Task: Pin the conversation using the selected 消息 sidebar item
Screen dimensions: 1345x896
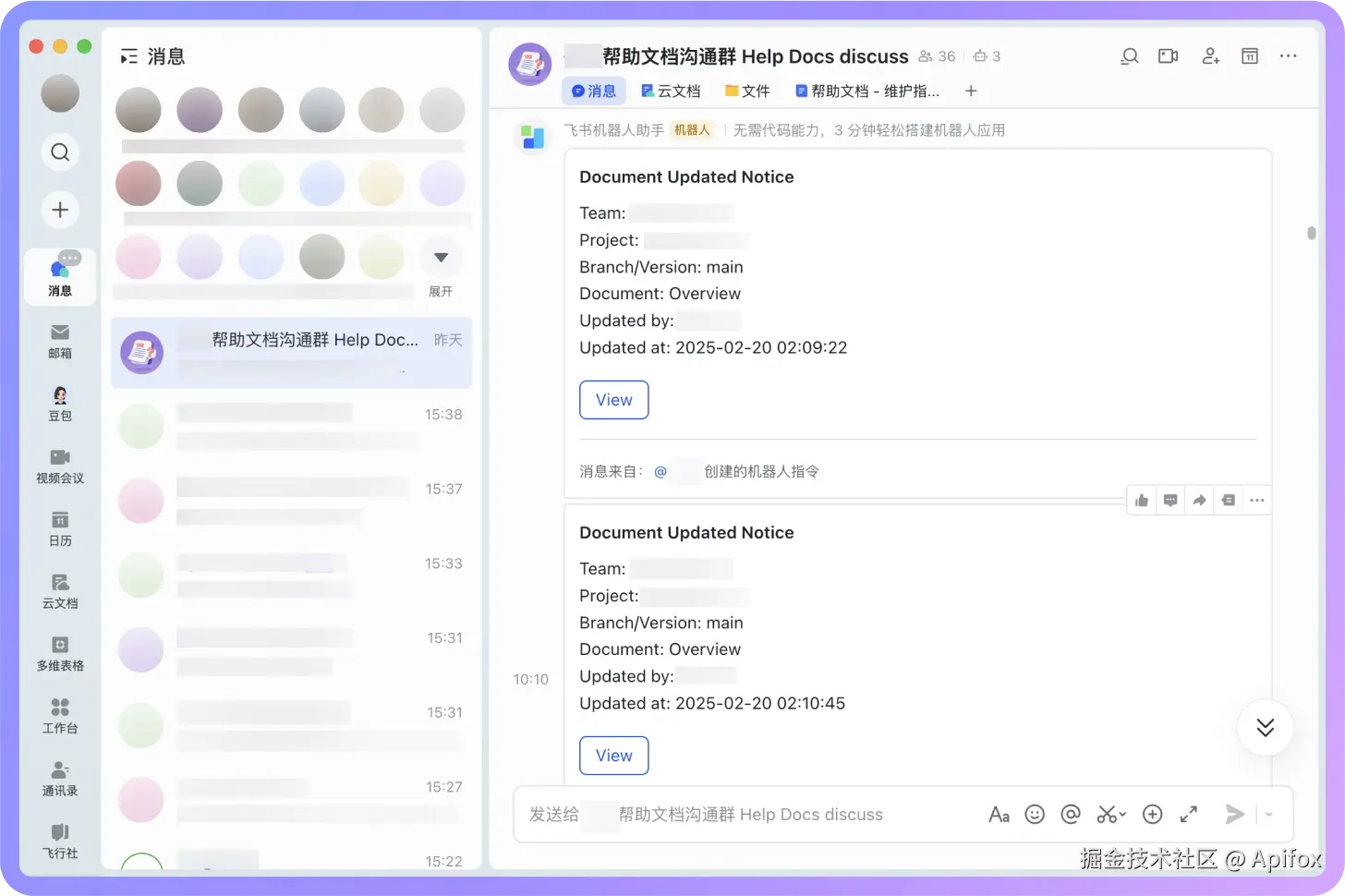Action: 59,276
